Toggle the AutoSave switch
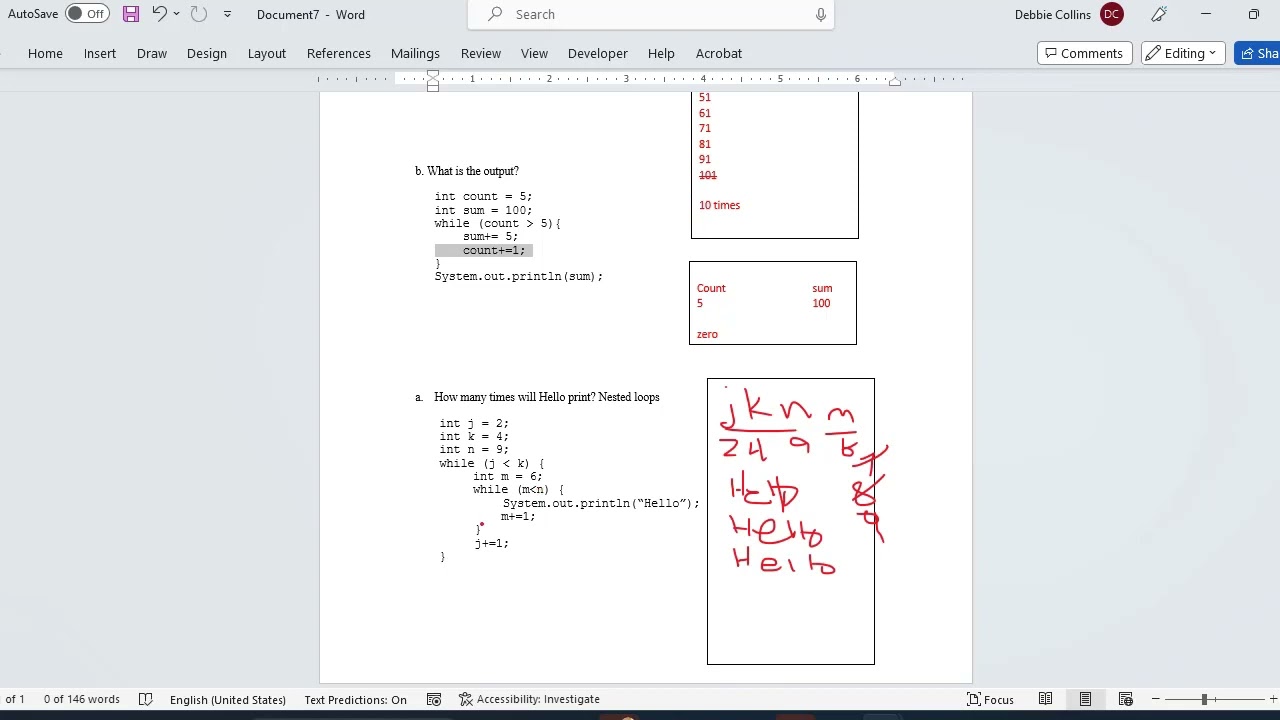The image size is (1280, 720). pos(88,14)
